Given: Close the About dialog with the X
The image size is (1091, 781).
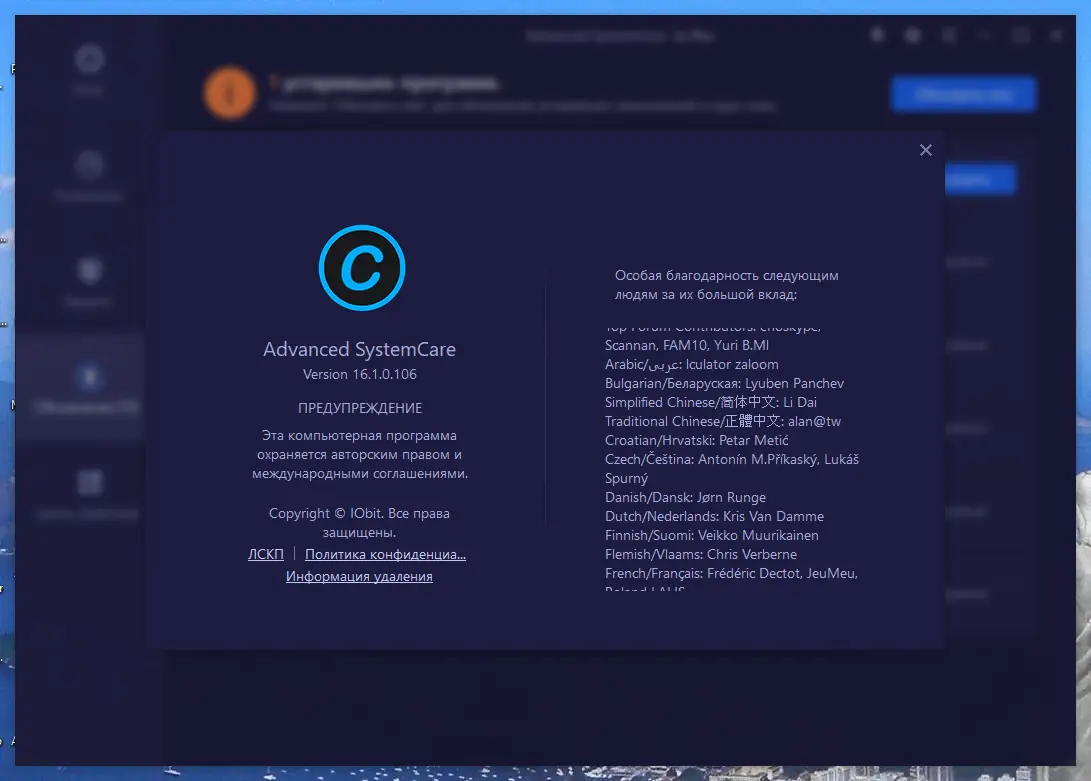Looking at the screenshot, I should click(925, 150).
